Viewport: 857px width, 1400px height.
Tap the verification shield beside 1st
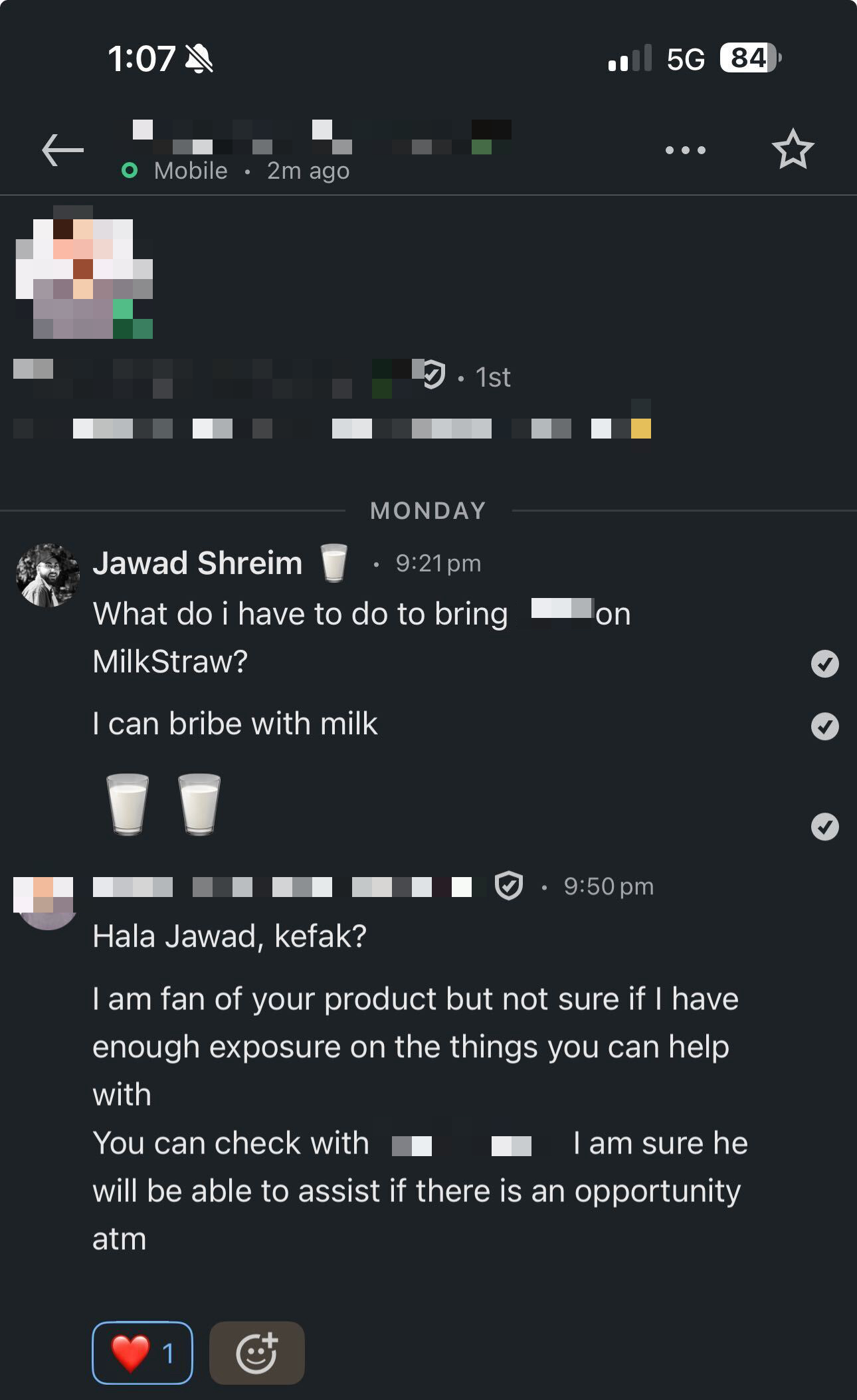pos(433,376)
